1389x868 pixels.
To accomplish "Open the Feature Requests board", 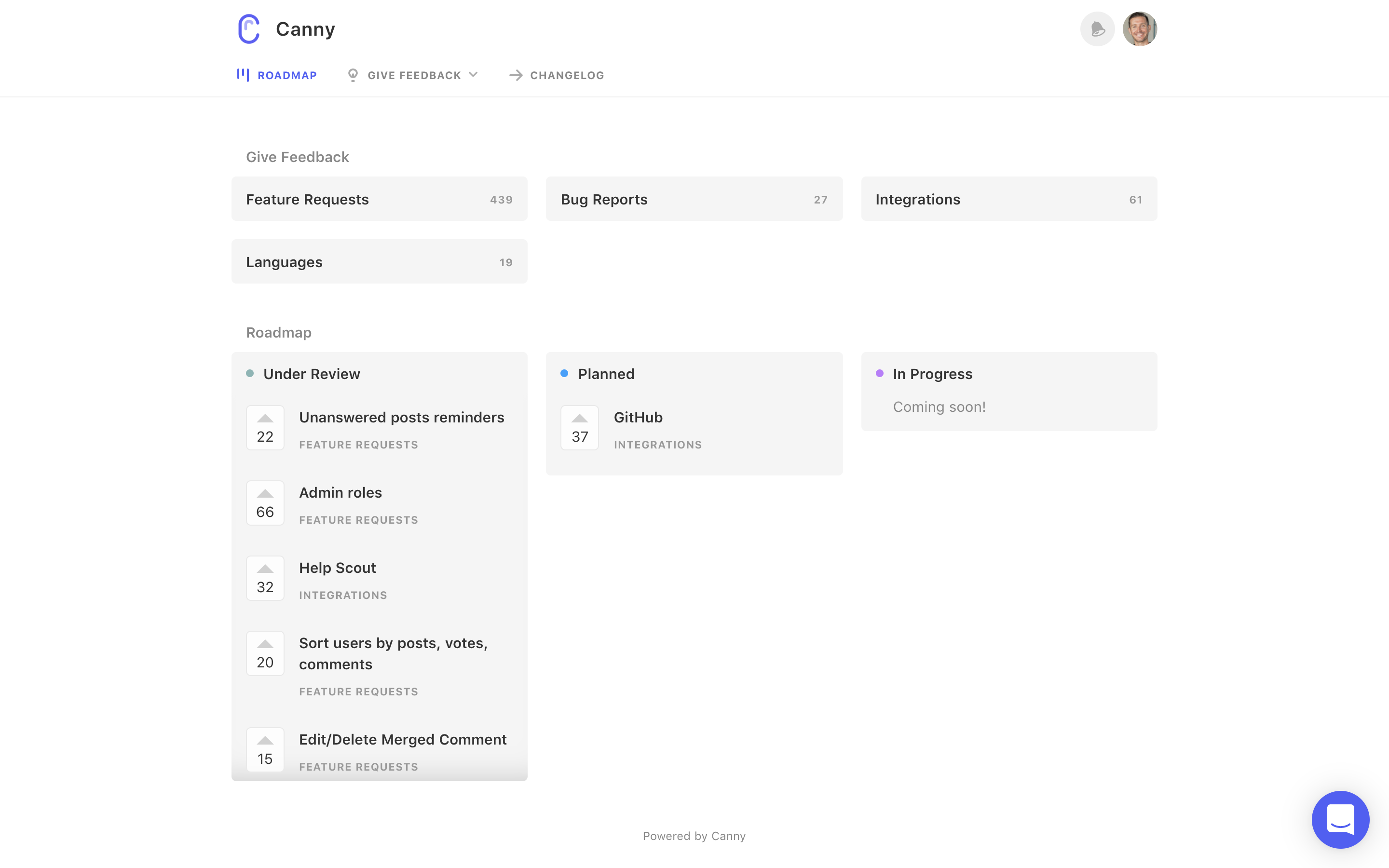I will point(380,199).
